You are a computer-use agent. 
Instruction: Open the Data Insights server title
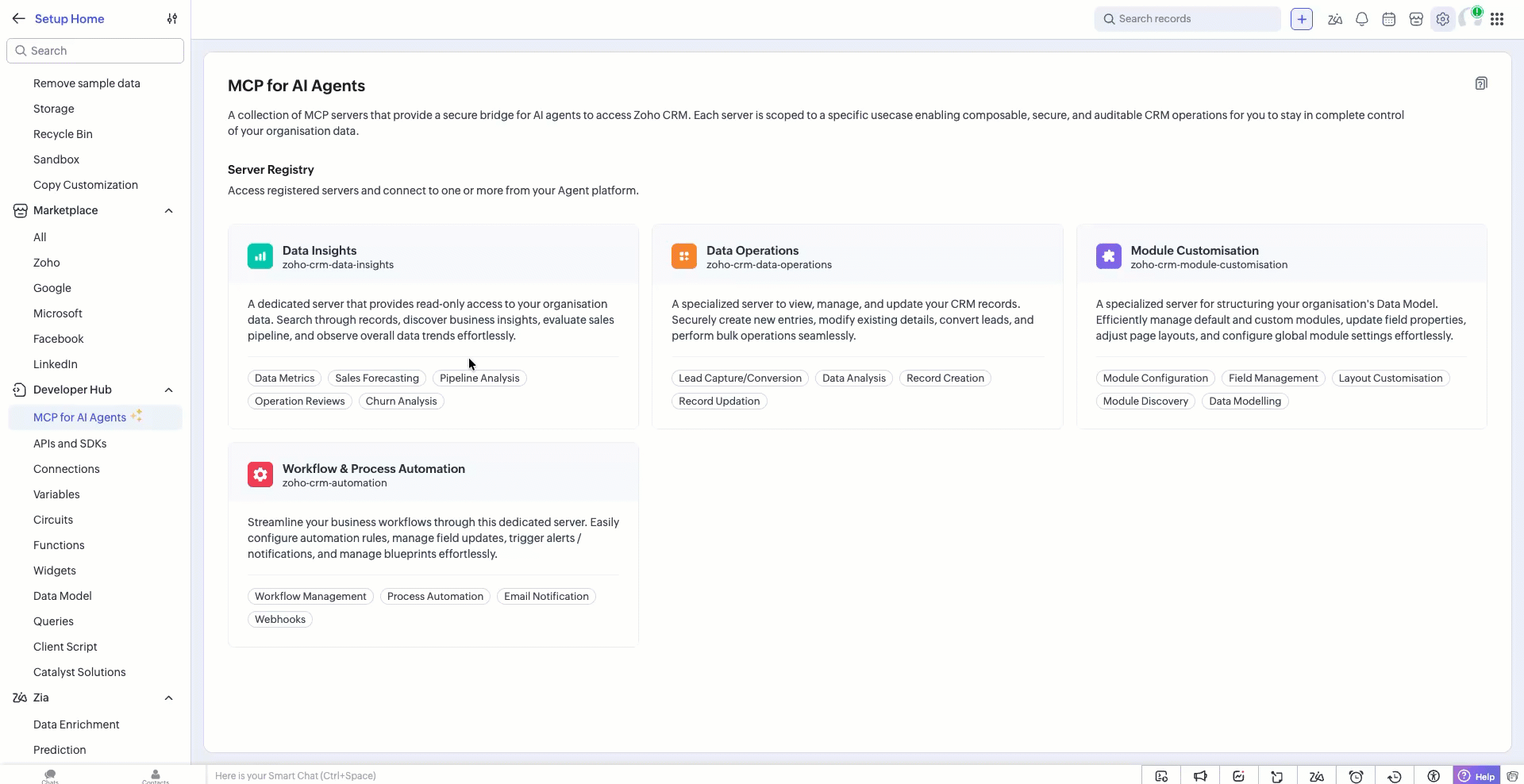coord(319,251)
